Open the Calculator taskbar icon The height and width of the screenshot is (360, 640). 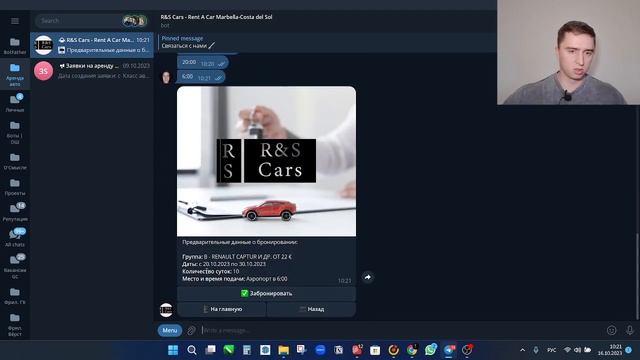pos(247,350)
